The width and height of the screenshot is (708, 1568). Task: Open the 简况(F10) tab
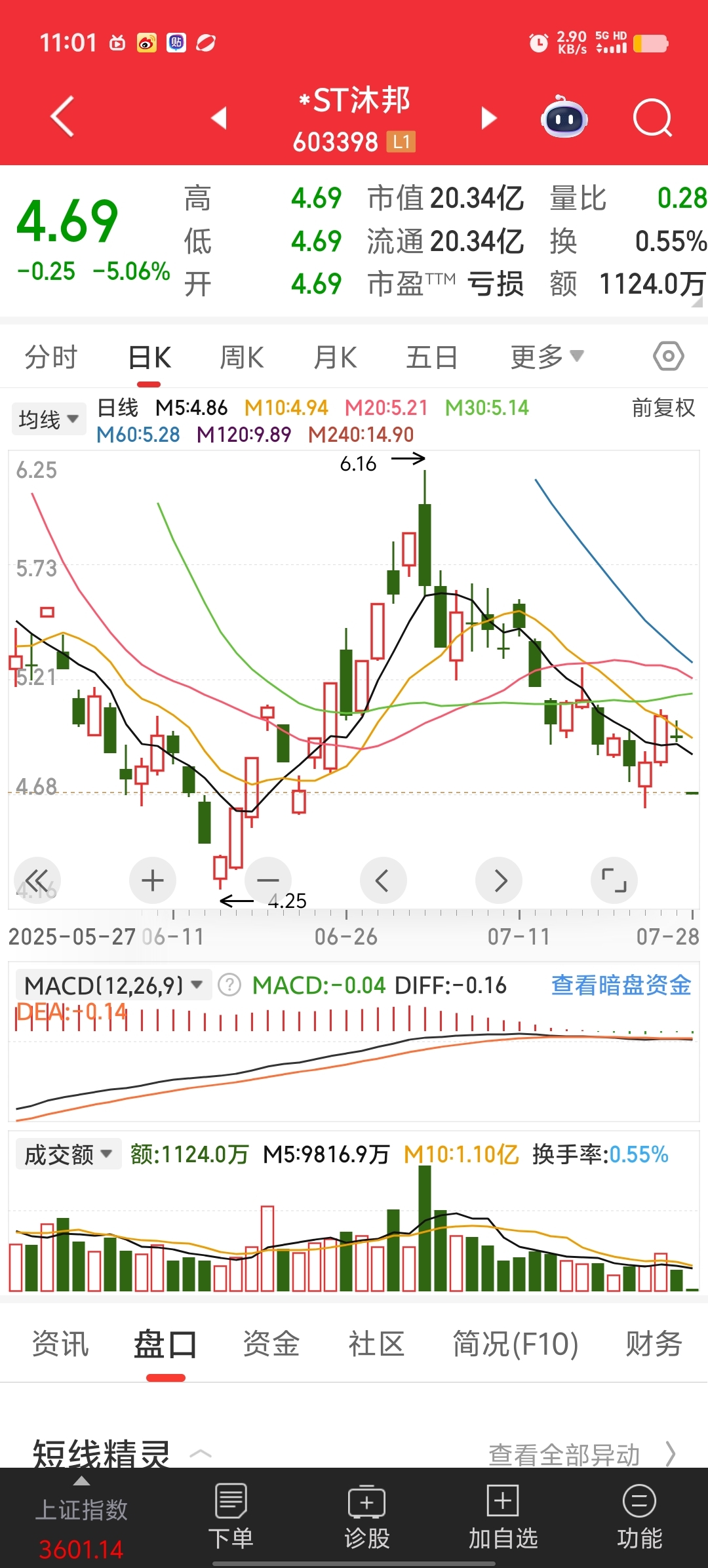[515, 1344]
